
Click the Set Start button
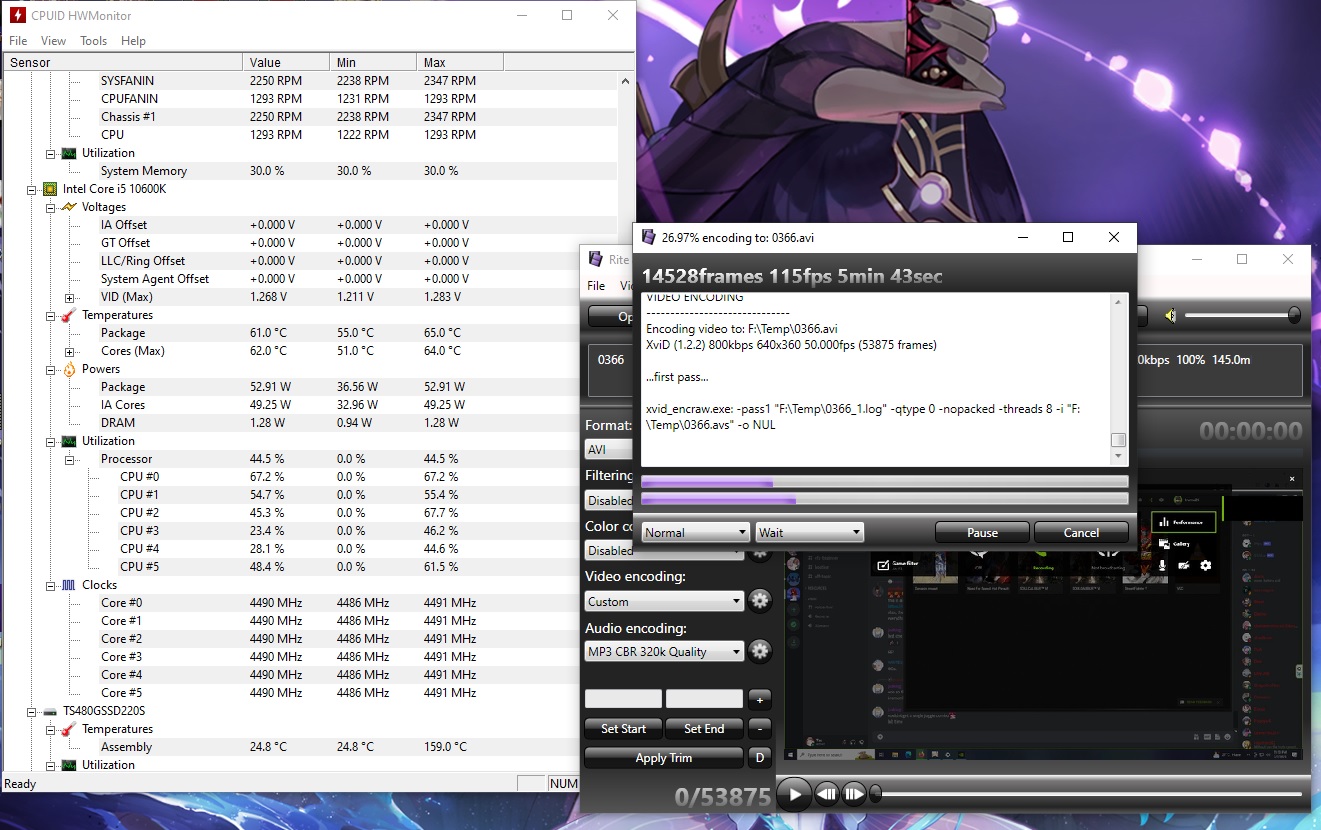[623, 728]
